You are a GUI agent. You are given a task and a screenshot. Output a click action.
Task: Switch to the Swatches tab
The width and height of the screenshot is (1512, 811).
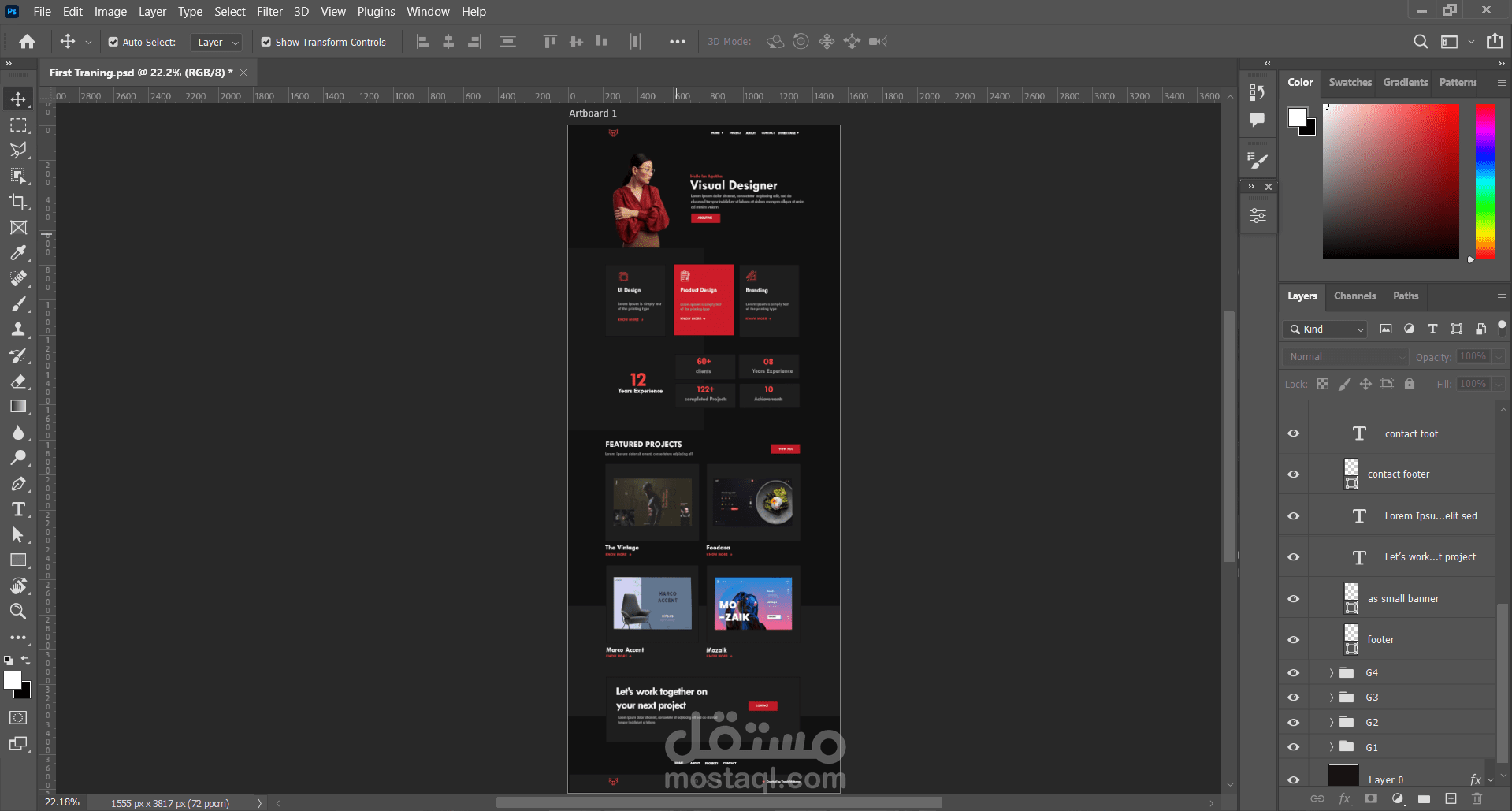pos(1350,82)
